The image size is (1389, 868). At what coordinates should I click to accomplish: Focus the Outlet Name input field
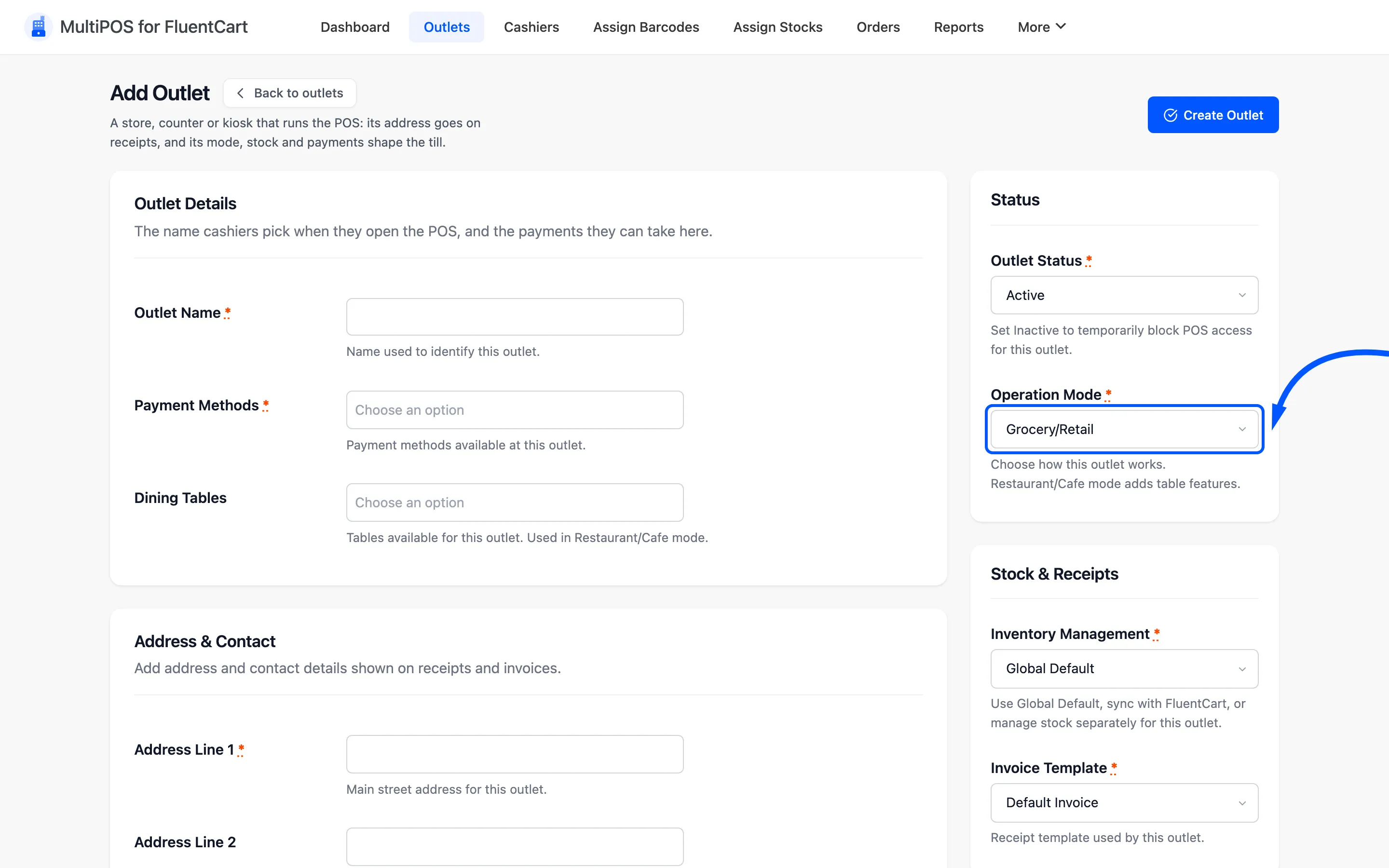tap(515, 317)
